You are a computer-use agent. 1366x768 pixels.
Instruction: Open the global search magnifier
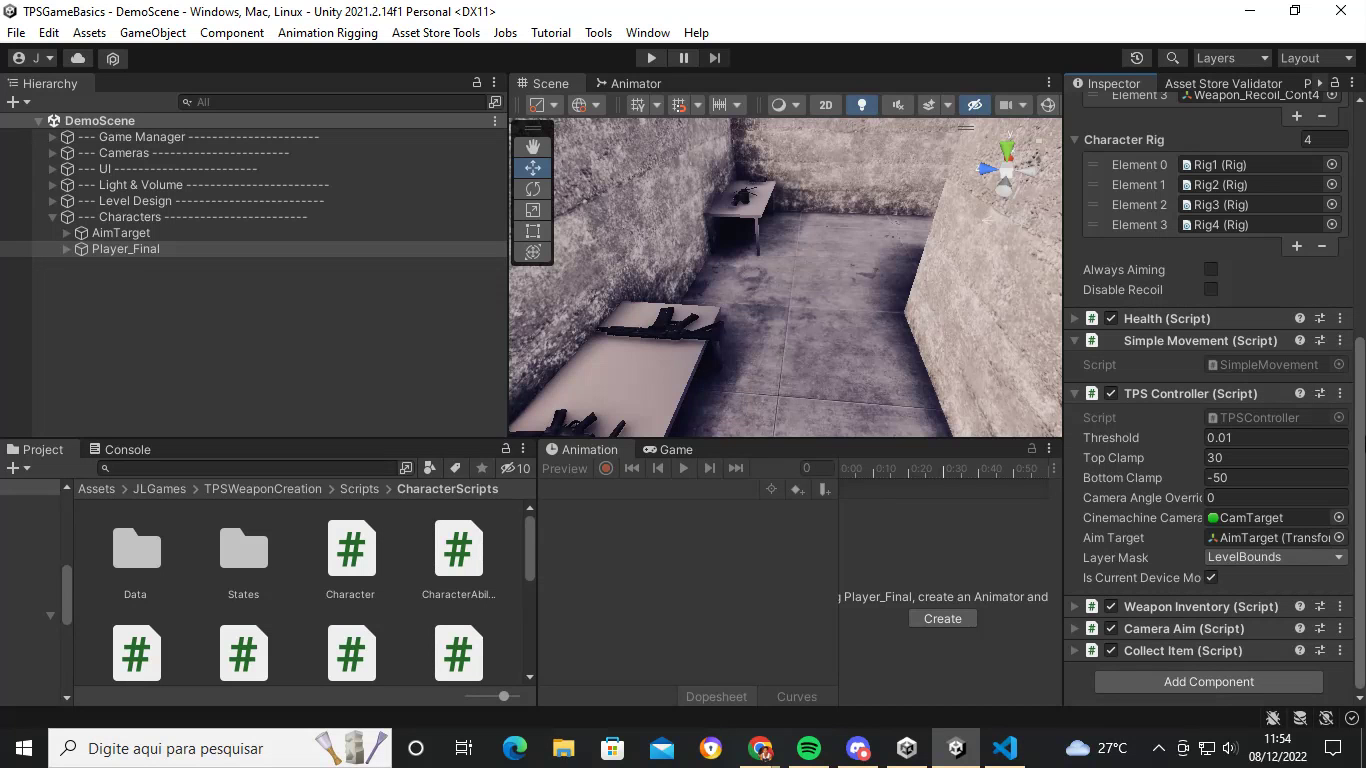[1172, 58]
